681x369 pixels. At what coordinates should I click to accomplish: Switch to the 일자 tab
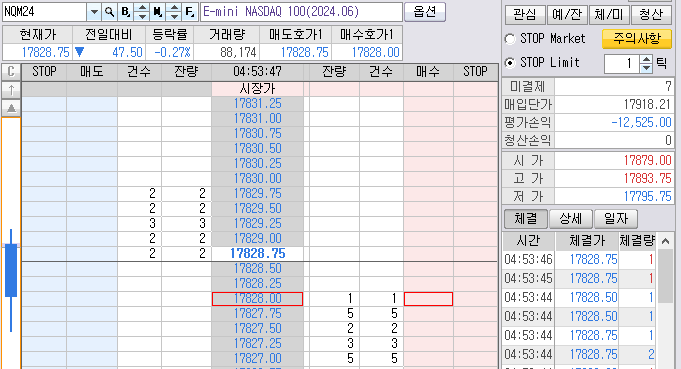(616, 219)
